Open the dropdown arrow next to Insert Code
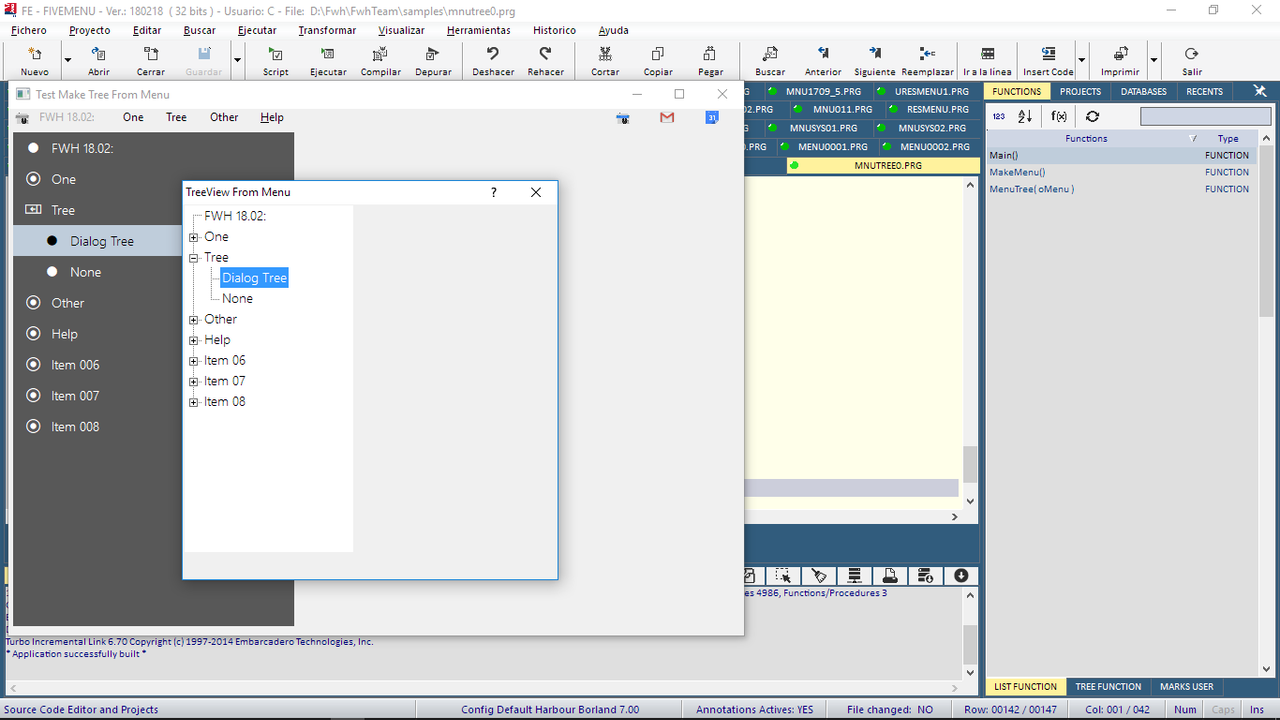 pyautogui.click(x=1082, y=60)
